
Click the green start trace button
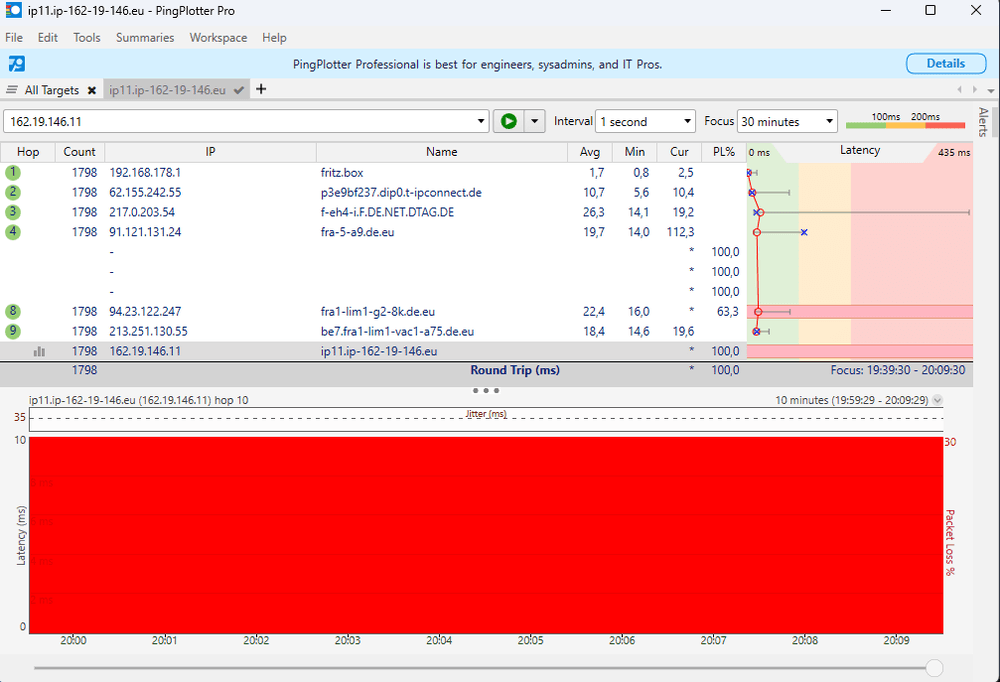[508, 121]
